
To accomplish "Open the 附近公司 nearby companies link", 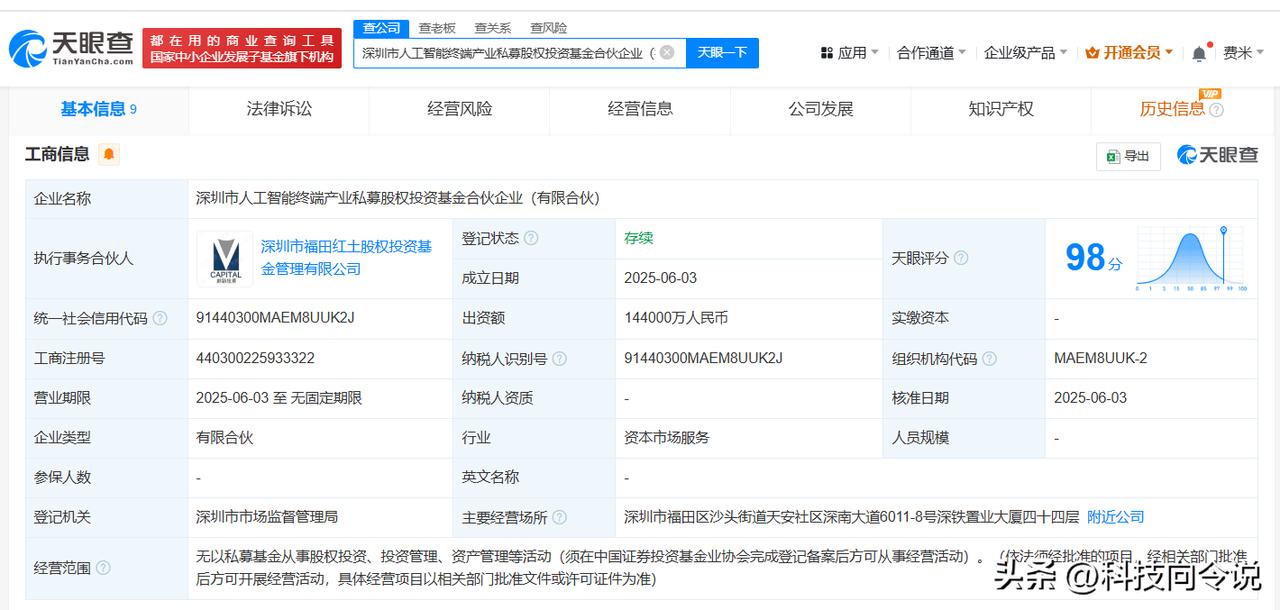I will click(x=1115, y=517).
